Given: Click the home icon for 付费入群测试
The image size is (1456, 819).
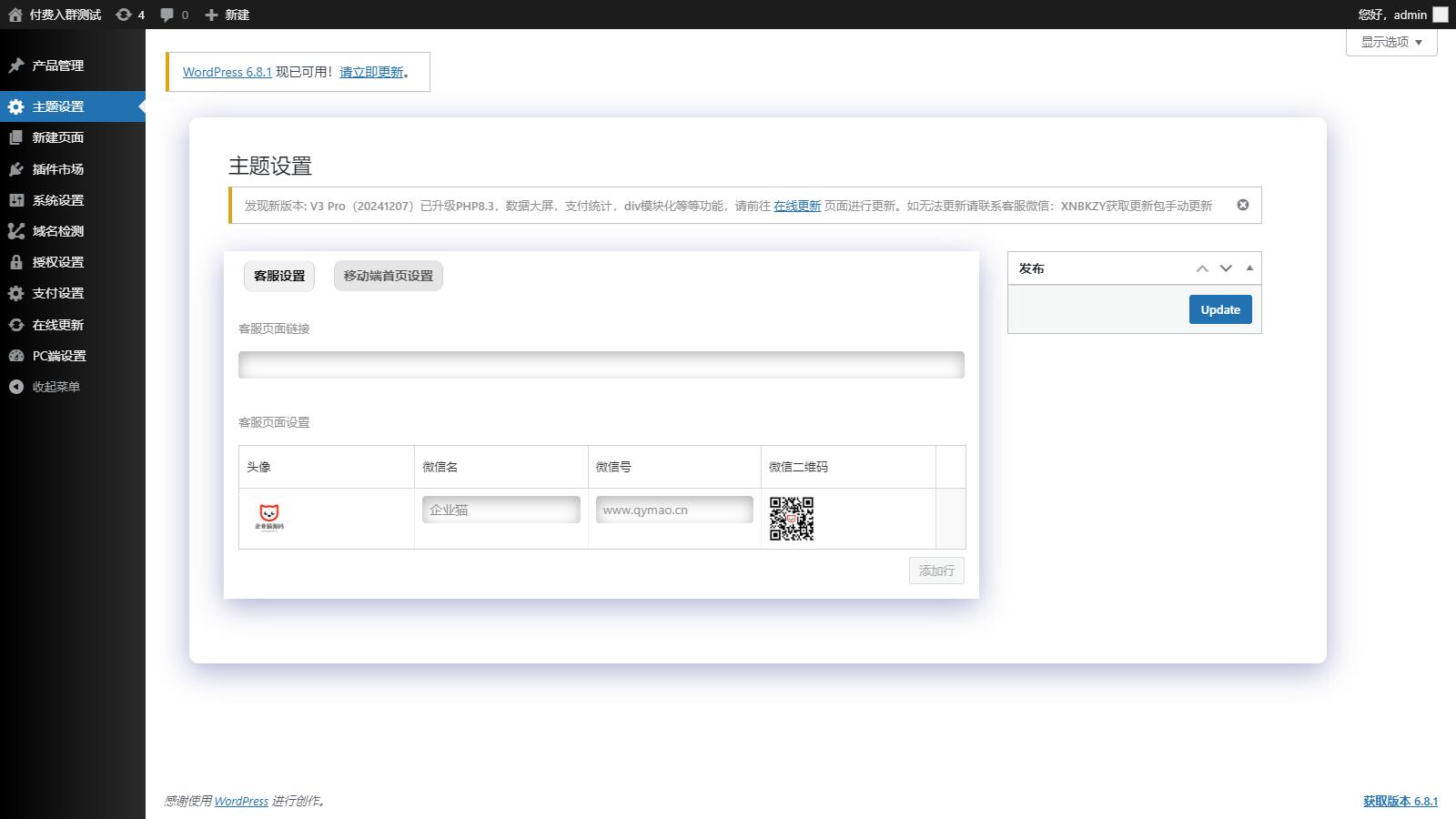Looking at the screenshot, I should coord(15,15).
